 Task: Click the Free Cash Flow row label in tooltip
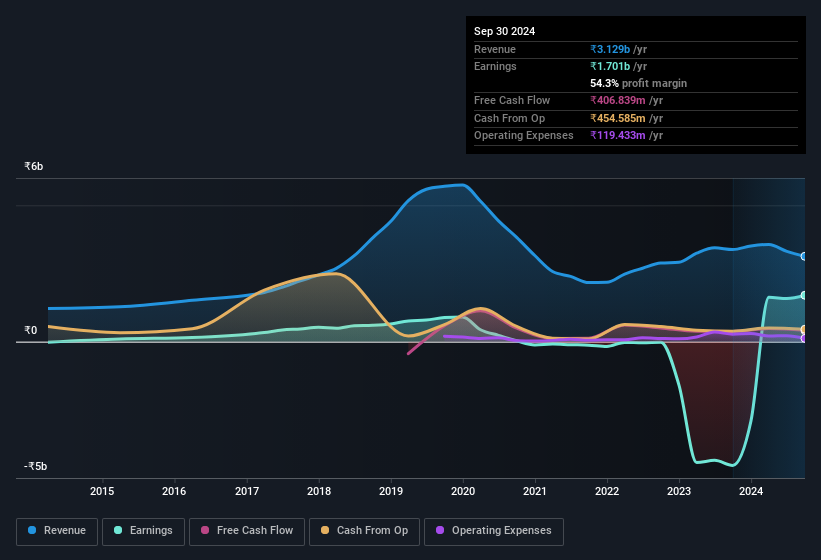point(512,100)
